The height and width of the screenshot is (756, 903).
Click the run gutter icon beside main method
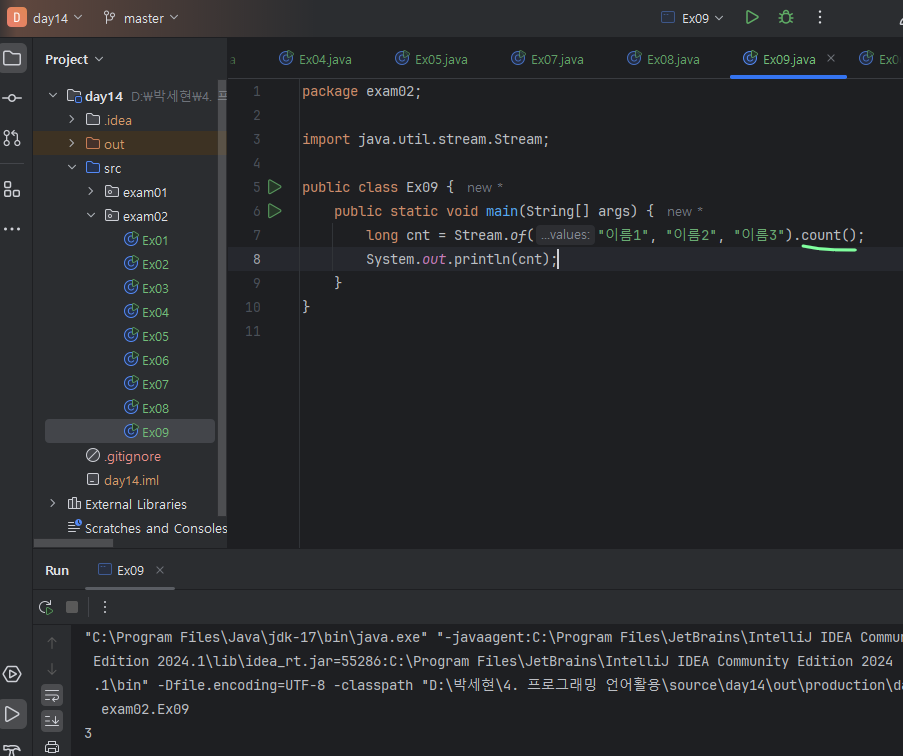[x=275, y=211]
